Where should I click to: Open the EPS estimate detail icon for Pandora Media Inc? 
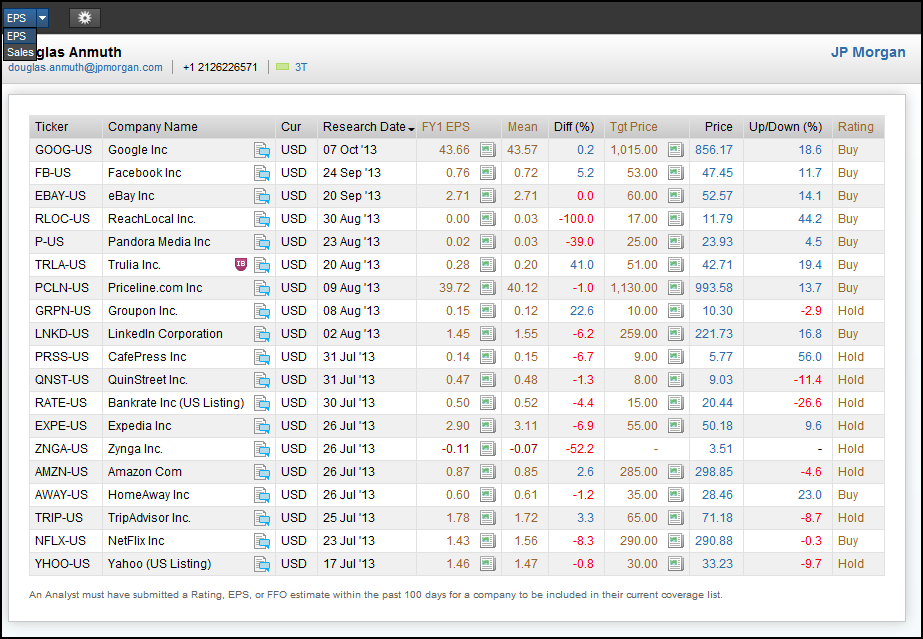(x=487, y=242)
